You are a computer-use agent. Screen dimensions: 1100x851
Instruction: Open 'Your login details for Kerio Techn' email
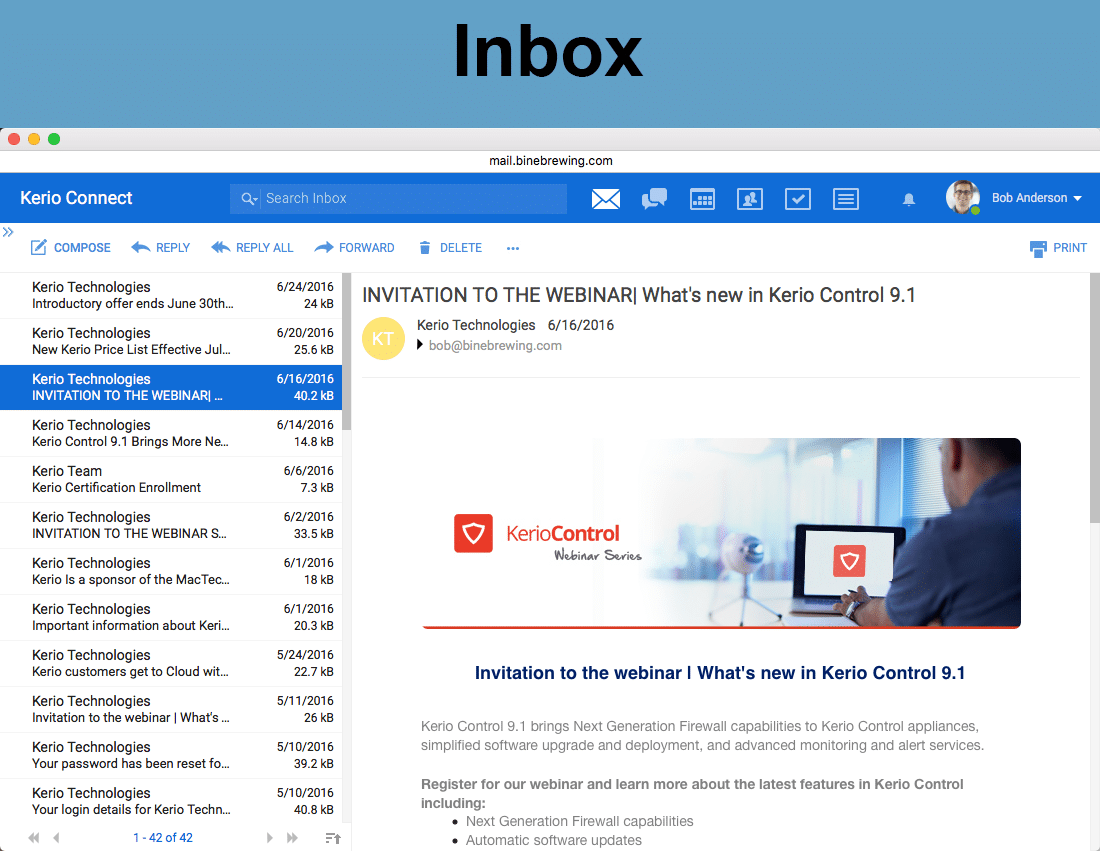point(171,801)
